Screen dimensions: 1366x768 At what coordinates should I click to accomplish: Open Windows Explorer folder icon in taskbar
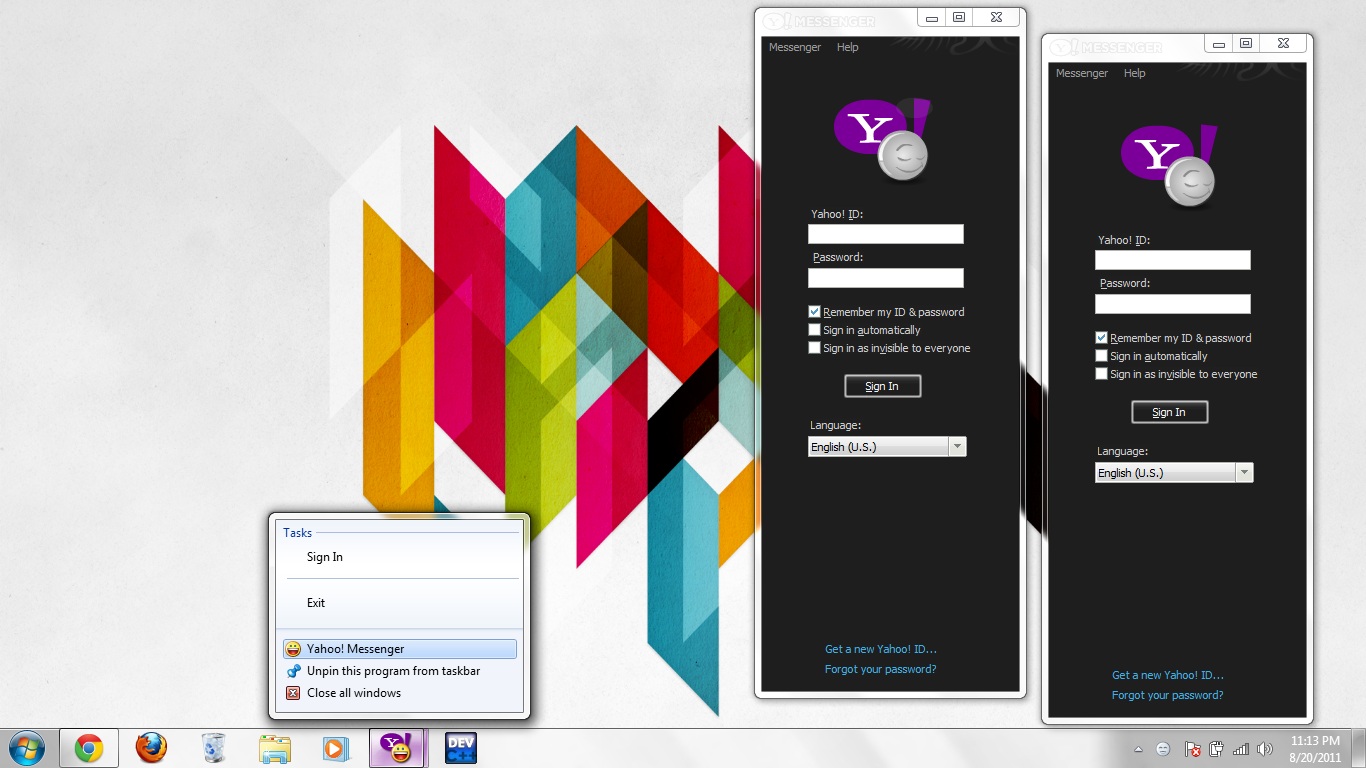click(275, 748)
